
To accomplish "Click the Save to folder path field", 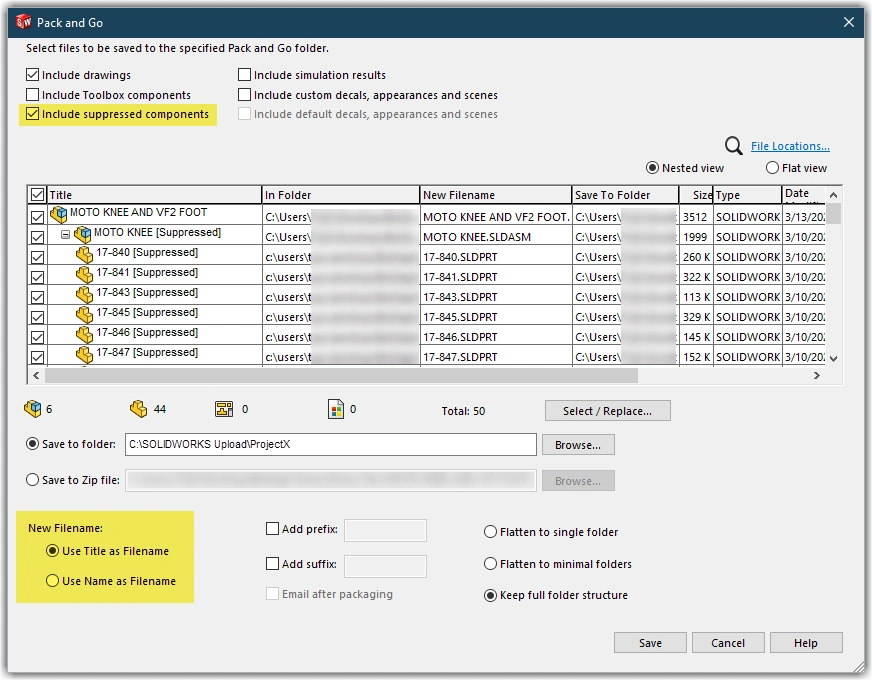I will pyautogui.click(x=330, y=444).
